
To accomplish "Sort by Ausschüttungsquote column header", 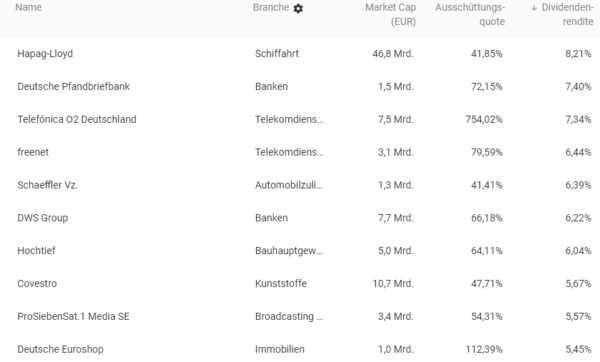I will coord(470,14).
